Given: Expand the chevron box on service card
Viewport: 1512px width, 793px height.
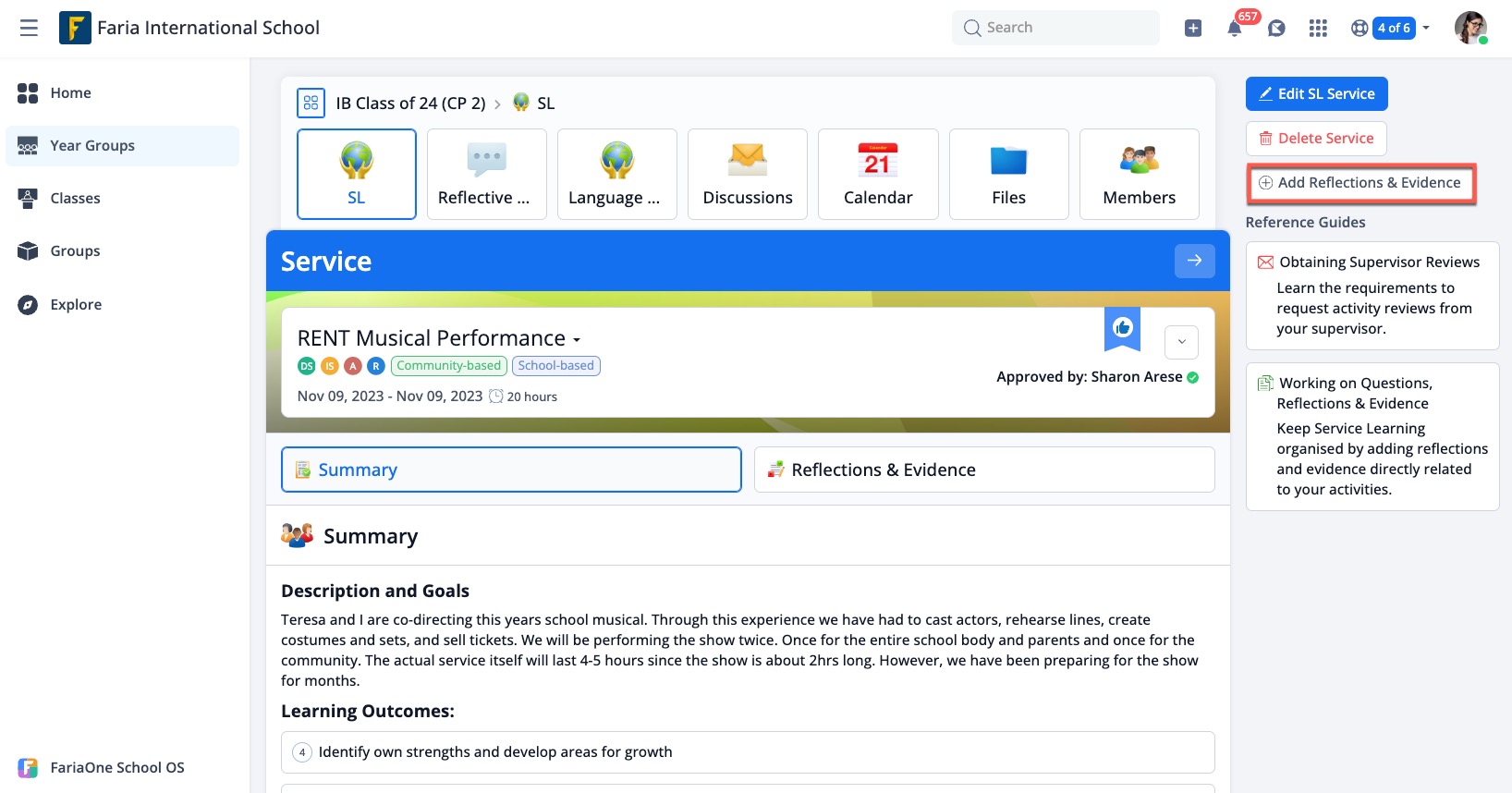Looking at the screenshot, I should click(x=1181, y=342).
